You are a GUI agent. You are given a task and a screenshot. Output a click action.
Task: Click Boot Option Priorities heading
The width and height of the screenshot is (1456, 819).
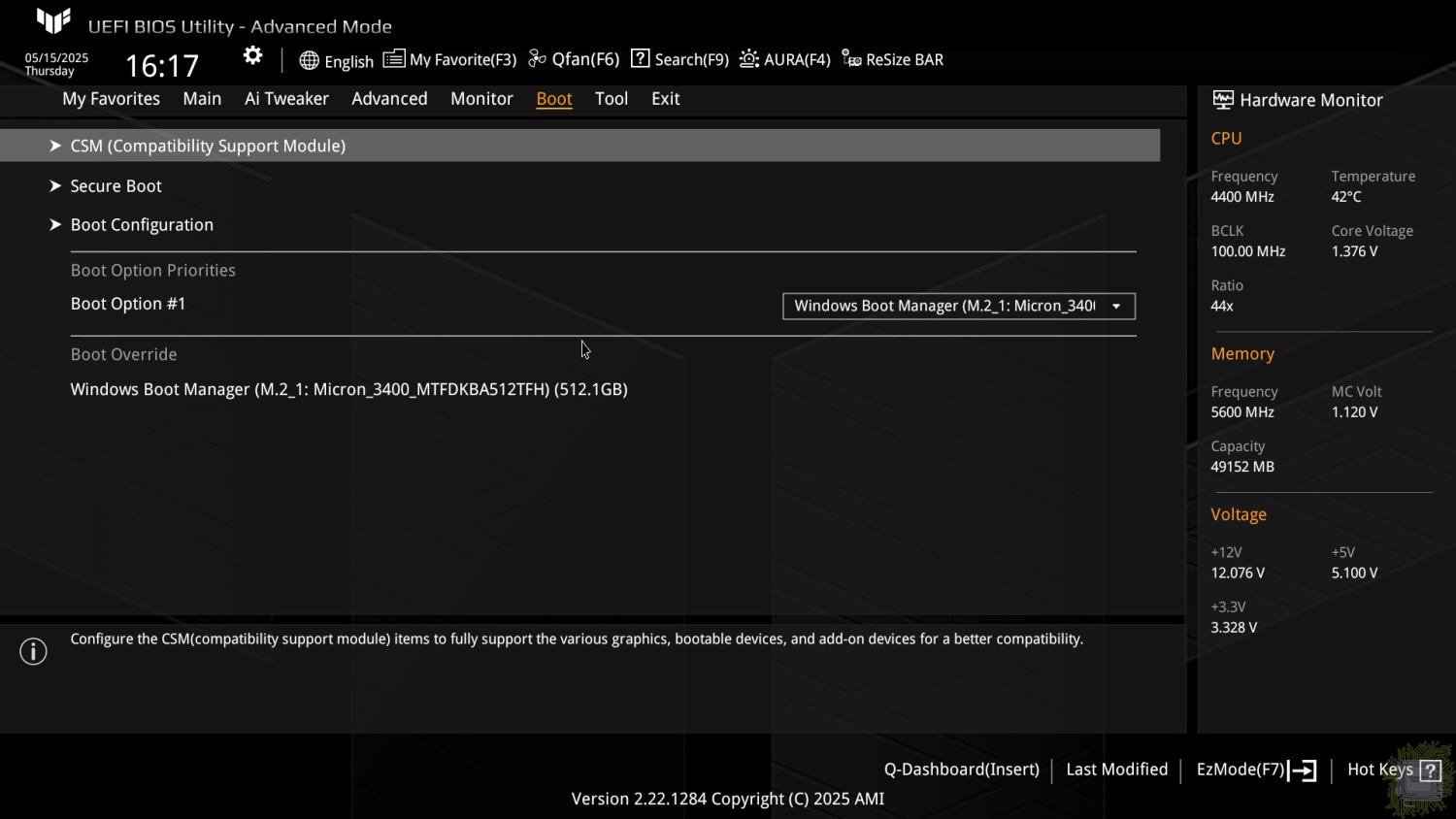[153, 271]
